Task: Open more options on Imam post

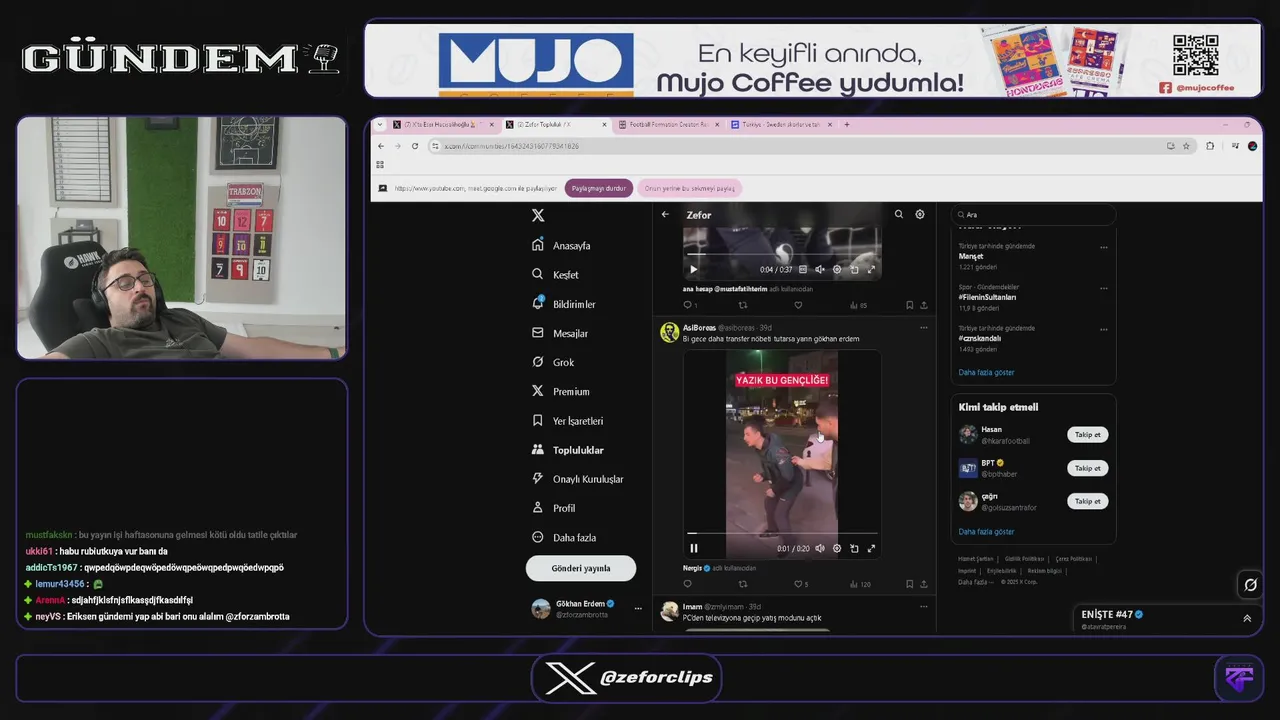Action: (923, 606)
